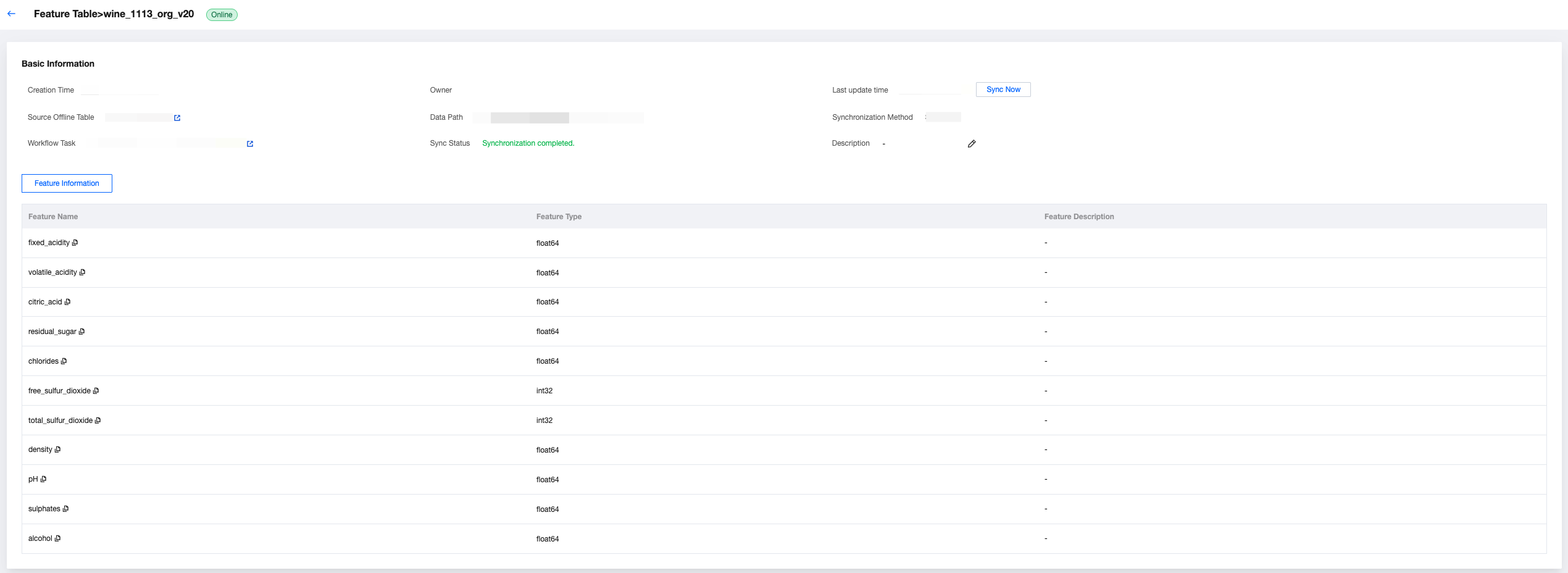Copy the residual_sugar feature name
Viewport: 1568px width, 573px height.
pyautogui.click(x=81, y=332)
